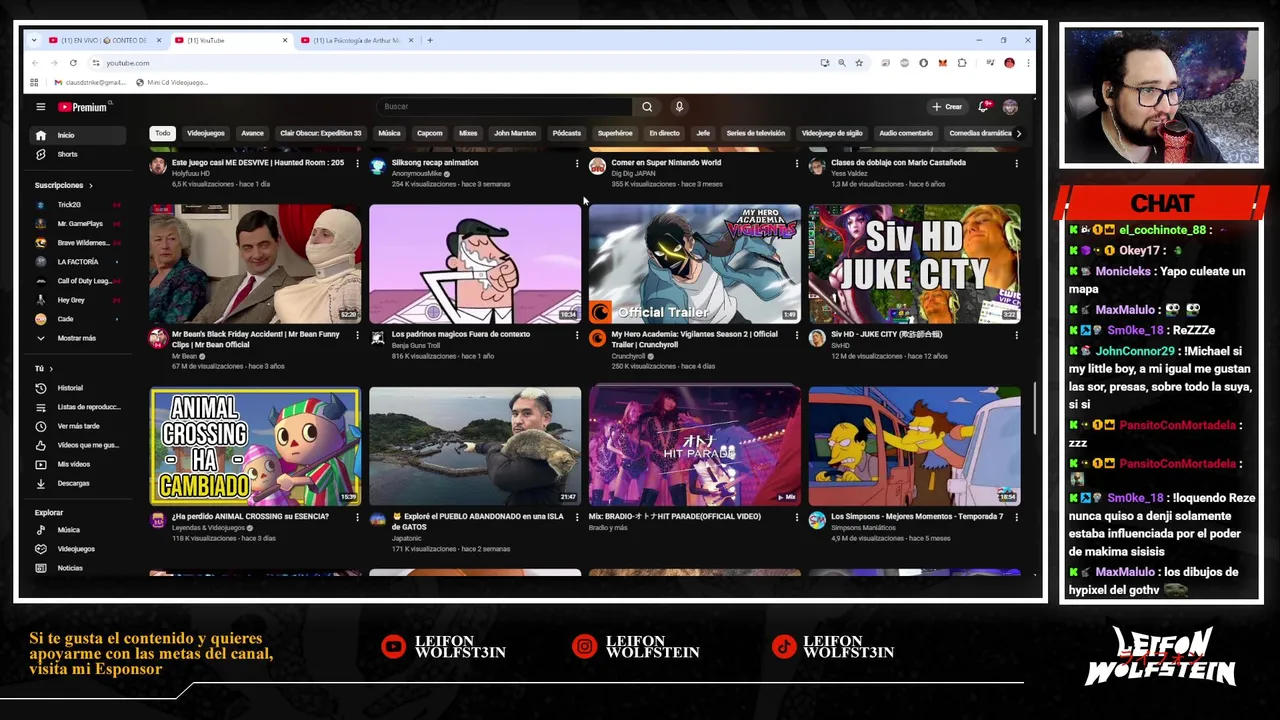The height and width of the screenshot is (720, 1280).
Task: Open the YouTube hamburger guide menu
Action: [x=41, y=107]
